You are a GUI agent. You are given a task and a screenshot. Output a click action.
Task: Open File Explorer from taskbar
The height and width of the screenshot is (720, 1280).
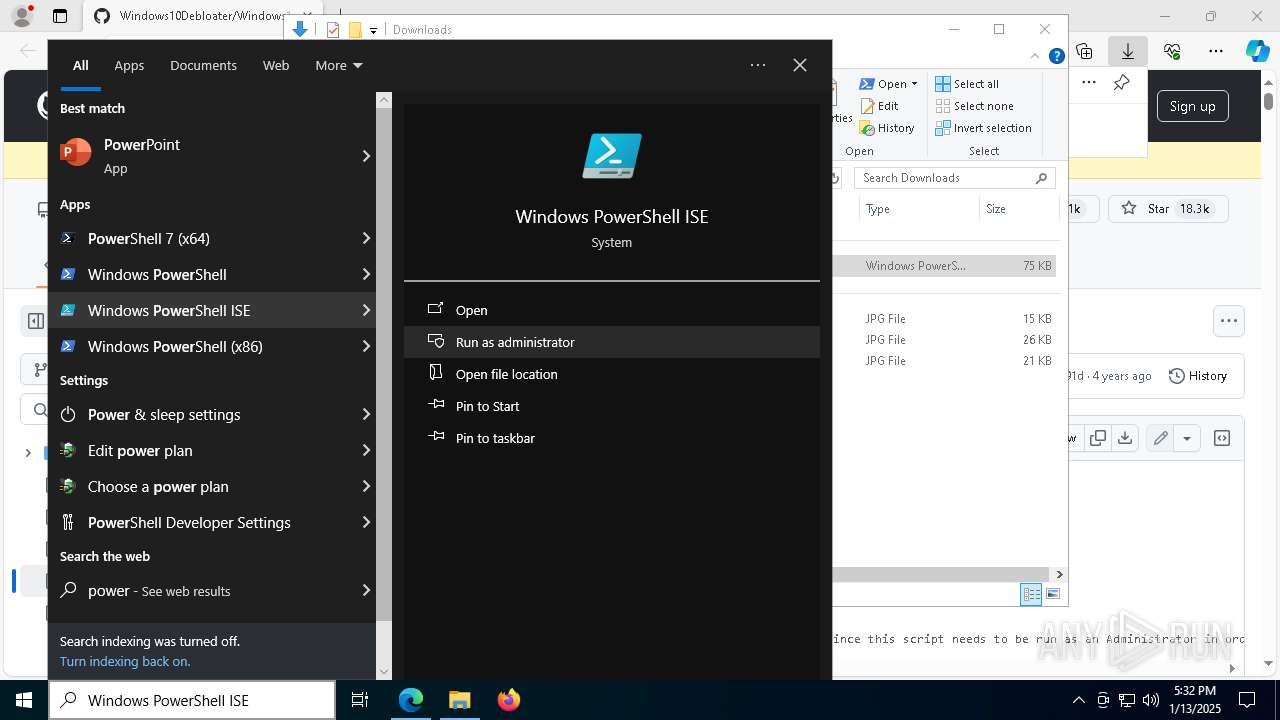(x=459, y=700)
